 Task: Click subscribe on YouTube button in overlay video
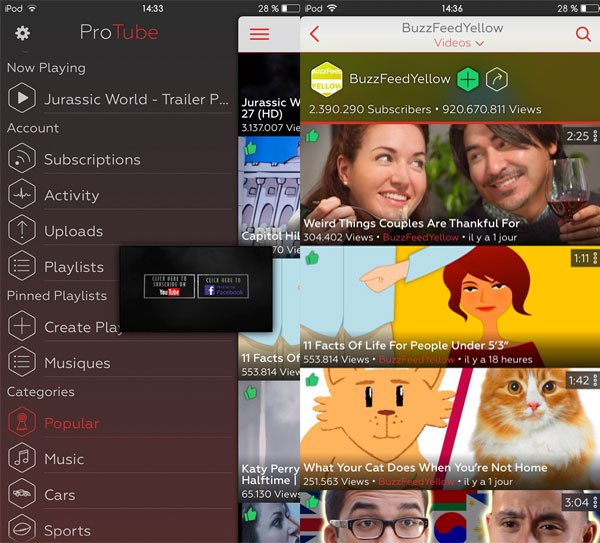pos(169,286)
